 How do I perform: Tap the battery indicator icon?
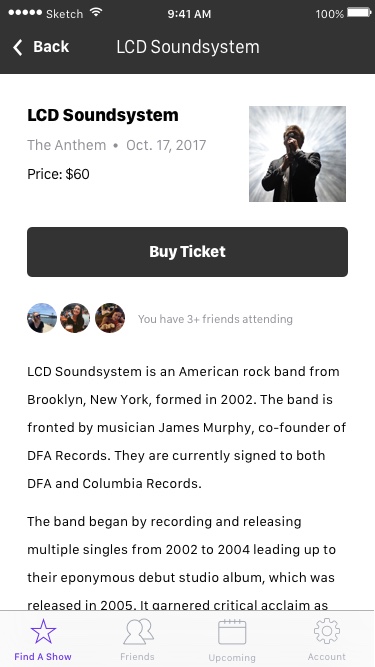359,13
